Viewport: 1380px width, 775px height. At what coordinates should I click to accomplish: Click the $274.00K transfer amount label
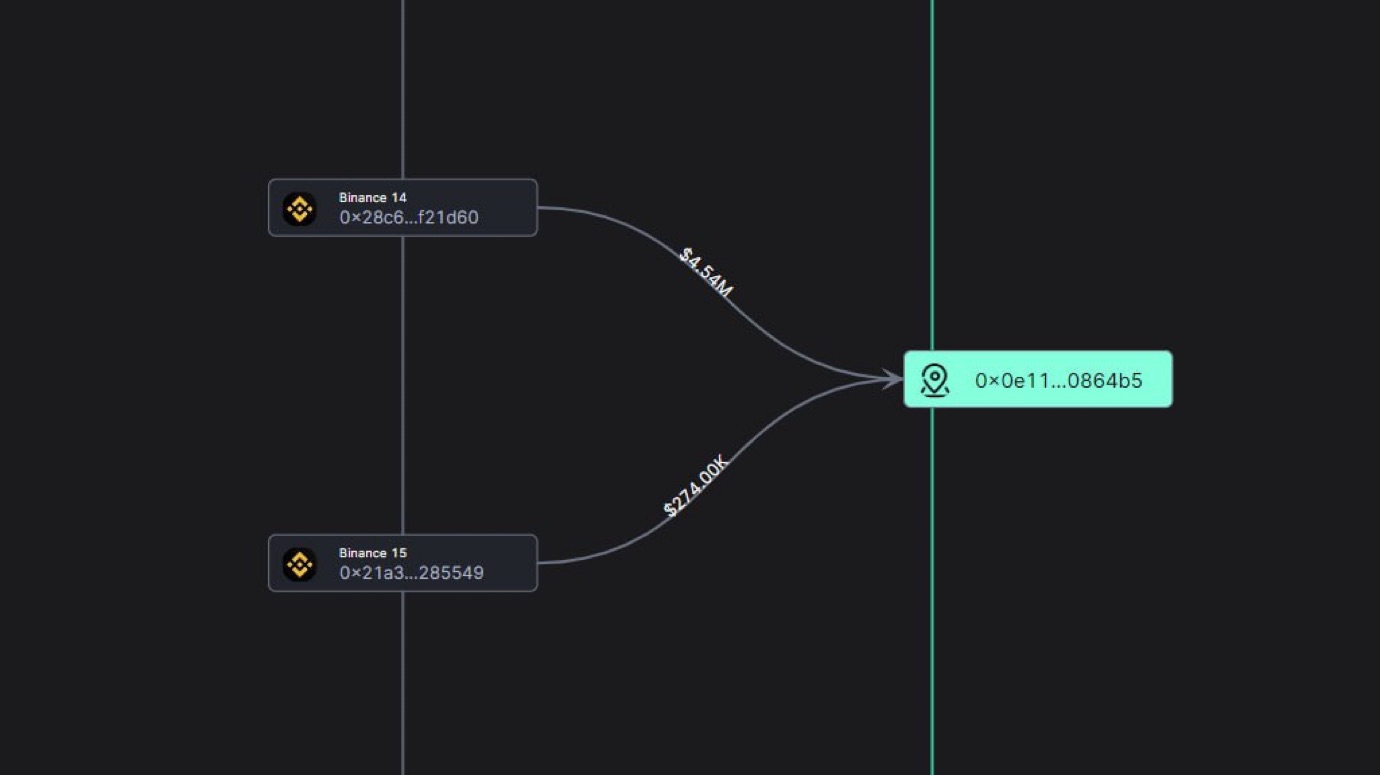697,487
